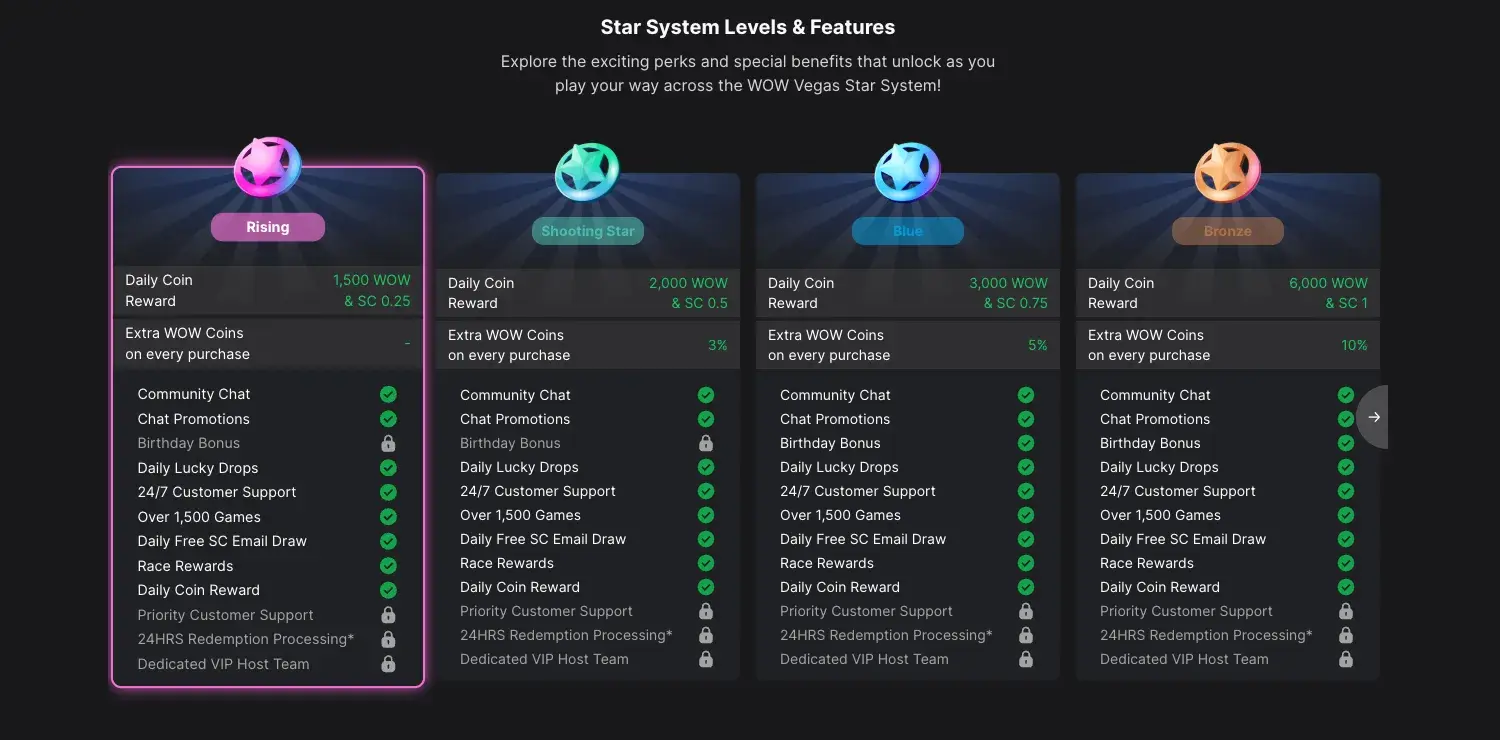Screen dimensions: 1500x740
Task: Click the 10% extra WOW Coins value
Action: pos(1355,345)
